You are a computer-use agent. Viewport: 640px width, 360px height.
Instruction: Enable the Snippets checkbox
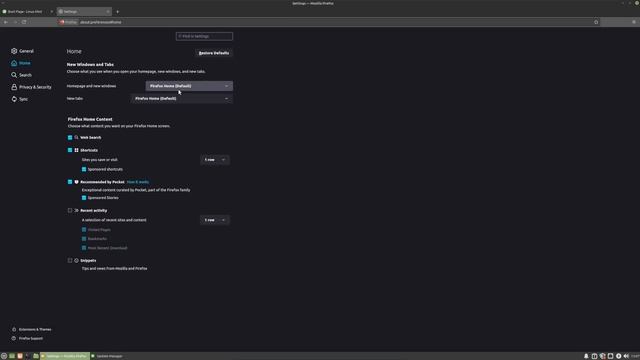pyautogui.click(x=70, y=260)
